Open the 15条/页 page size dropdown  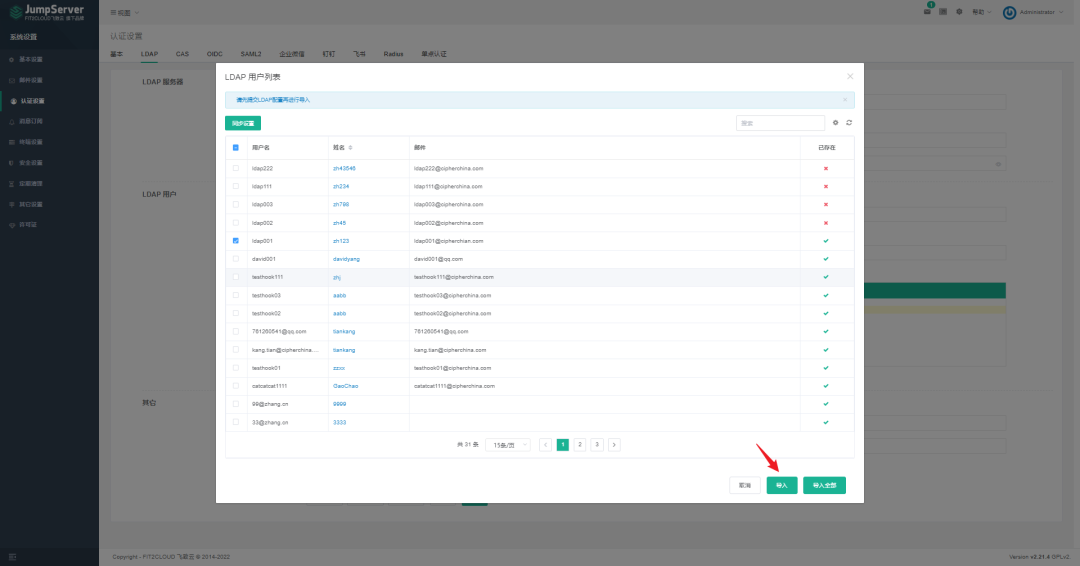coord(508,445)
